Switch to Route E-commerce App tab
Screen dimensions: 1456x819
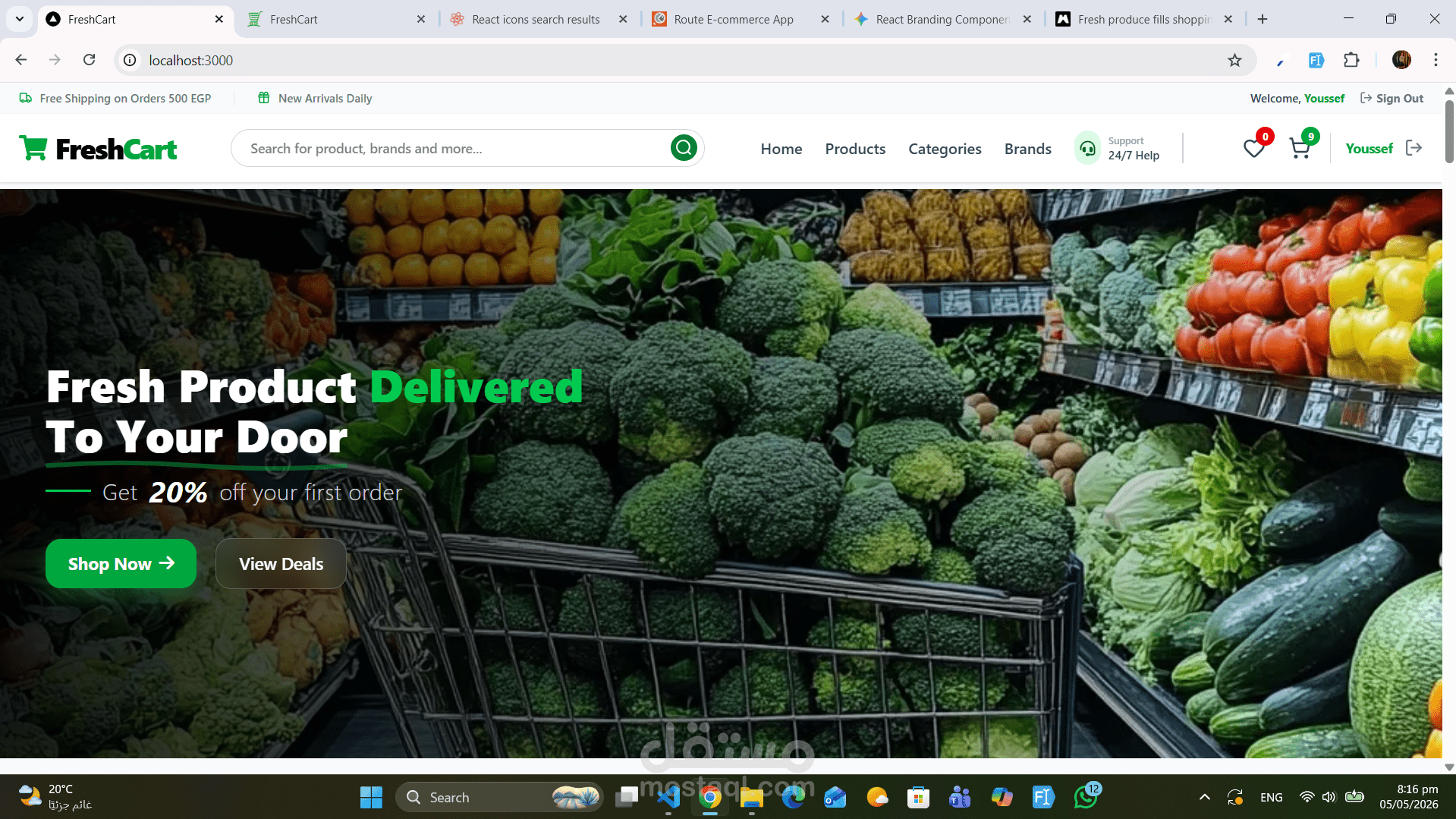click(x=741, y=19)
